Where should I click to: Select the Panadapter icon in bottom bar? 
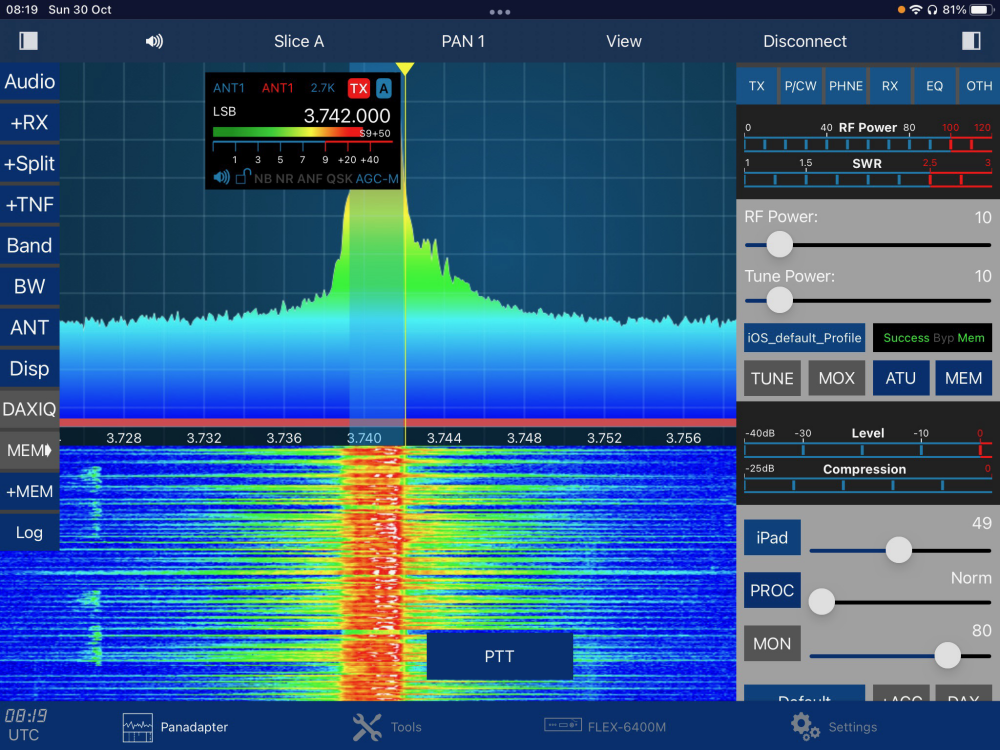point(137,727)
